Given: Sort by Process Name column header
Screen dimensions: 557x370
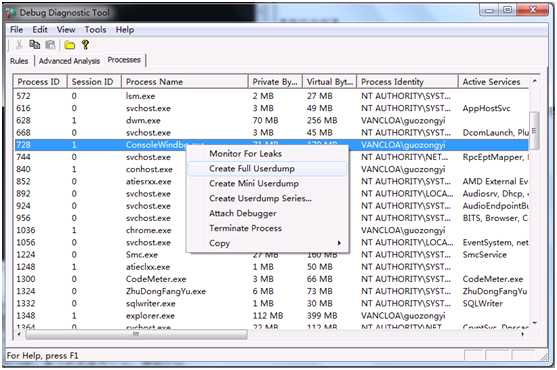Looking at the screenshot, I should point(185,82).
